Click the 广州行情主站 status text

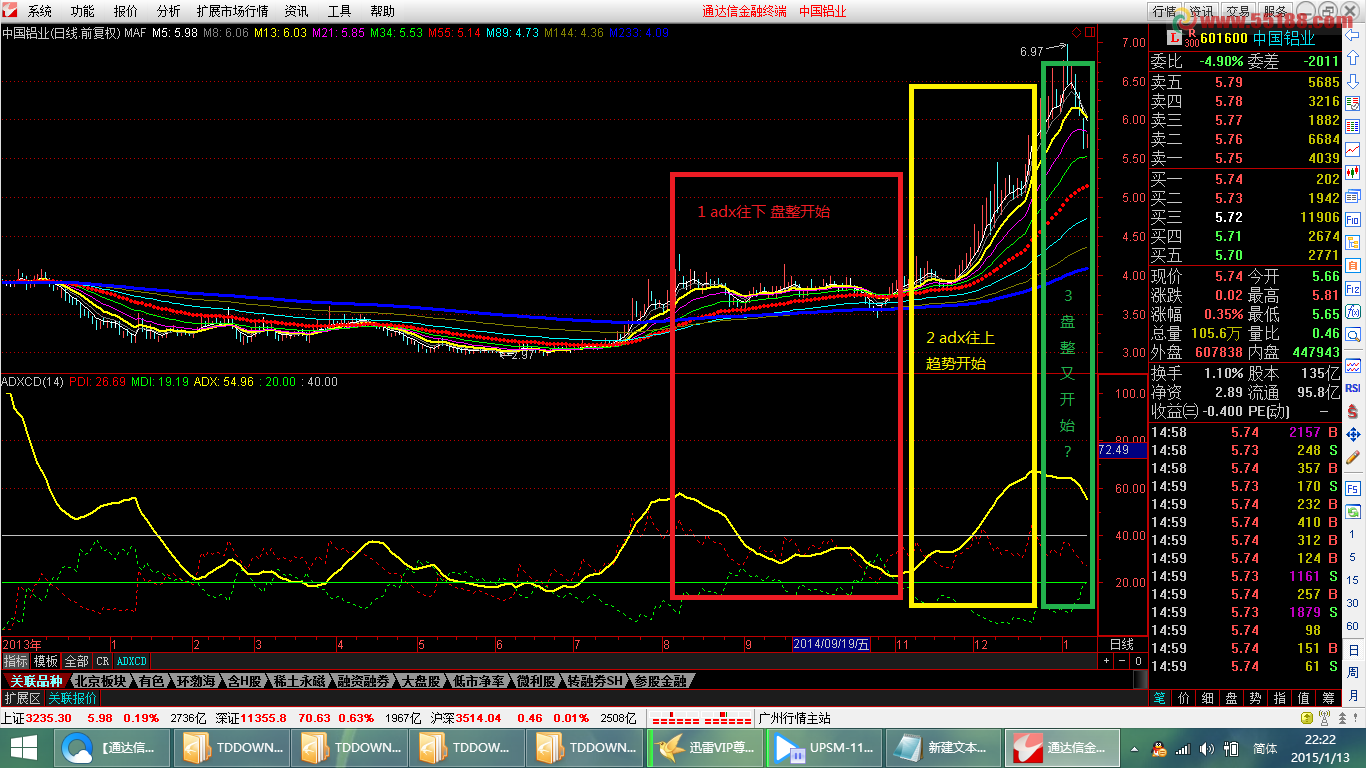coord(795,718)
